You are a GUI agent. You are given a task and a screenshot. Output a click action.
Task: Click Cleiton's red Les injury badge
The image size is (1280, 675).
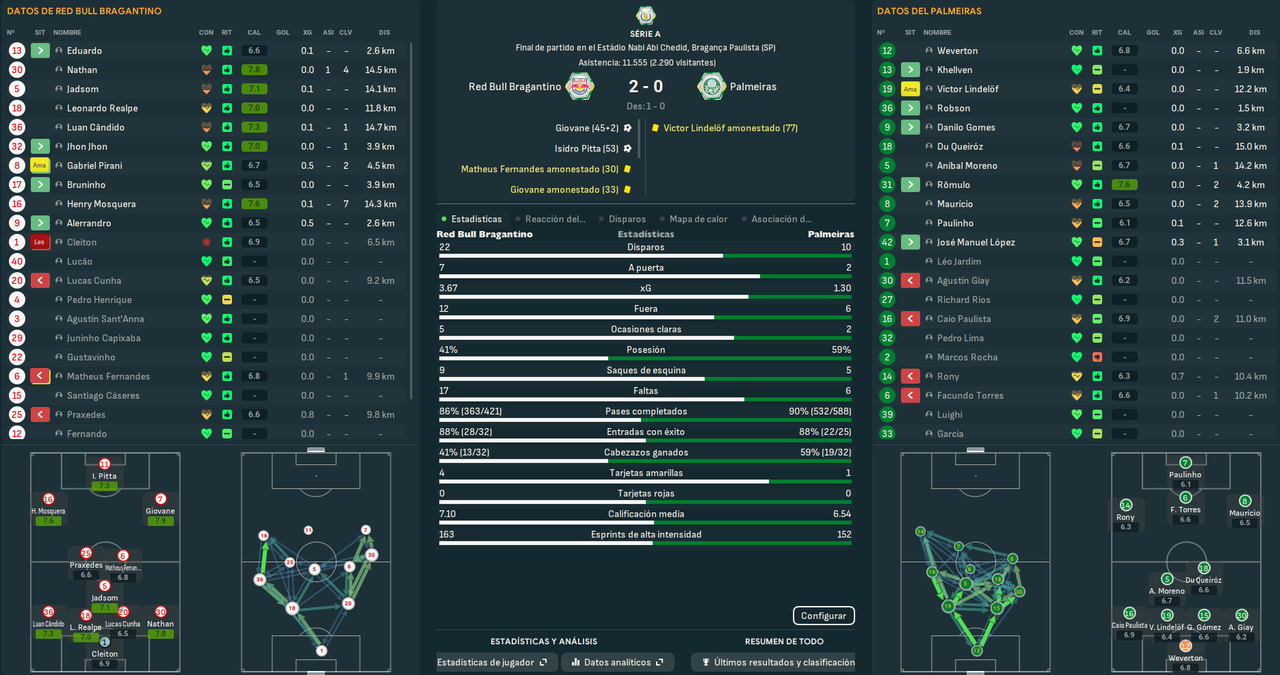(40, 242)
